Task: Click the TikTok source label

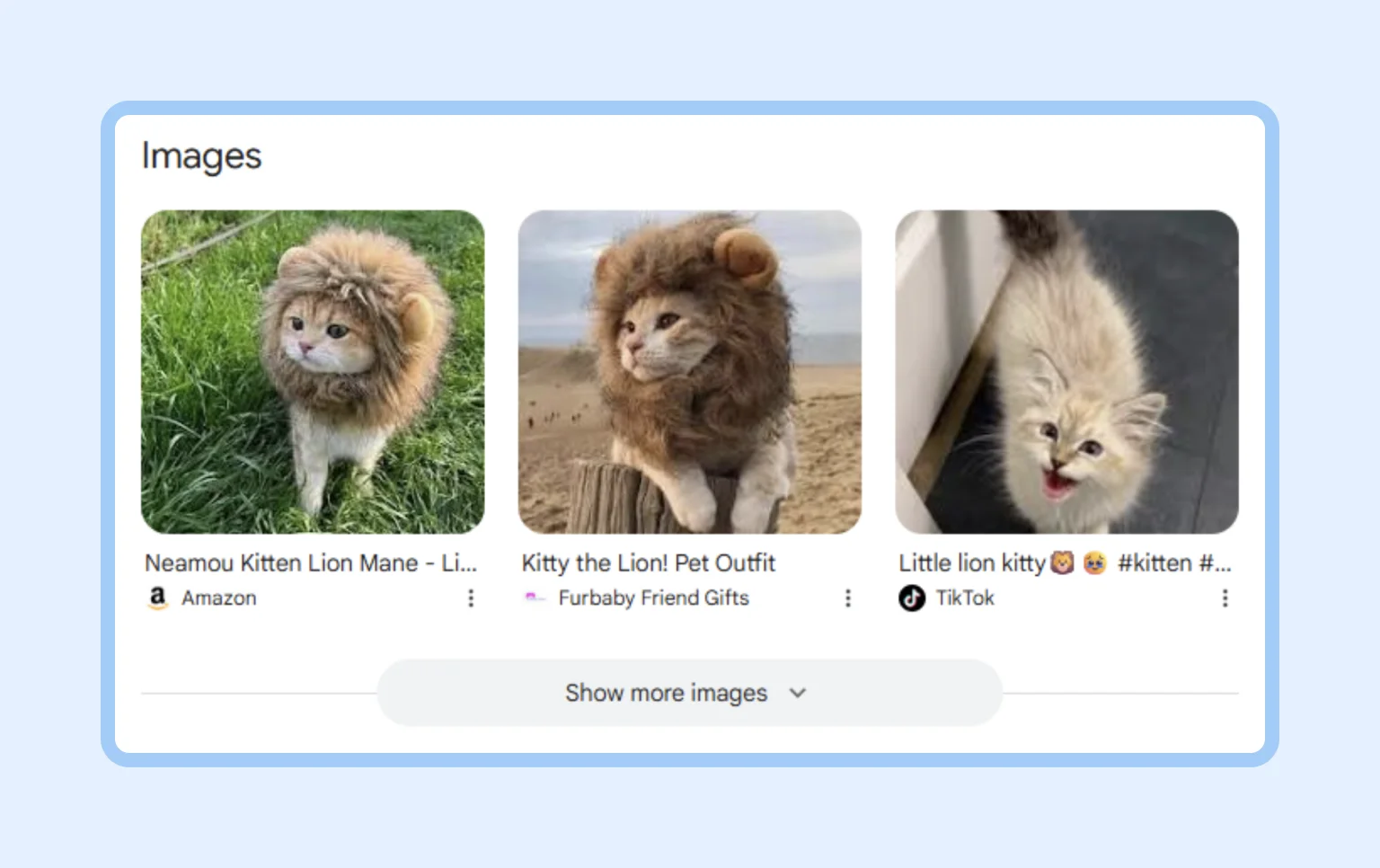Action: 966,598
